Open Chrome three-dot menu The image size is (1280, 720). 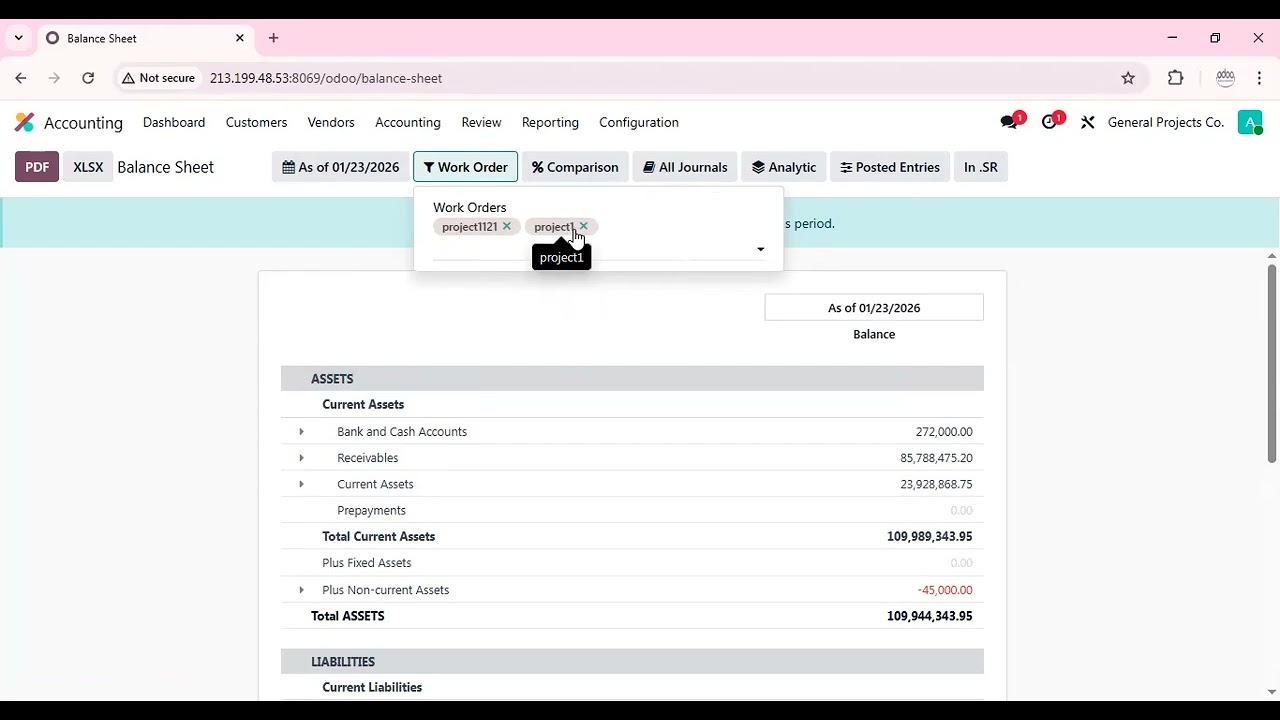[x=1259, y=78]
